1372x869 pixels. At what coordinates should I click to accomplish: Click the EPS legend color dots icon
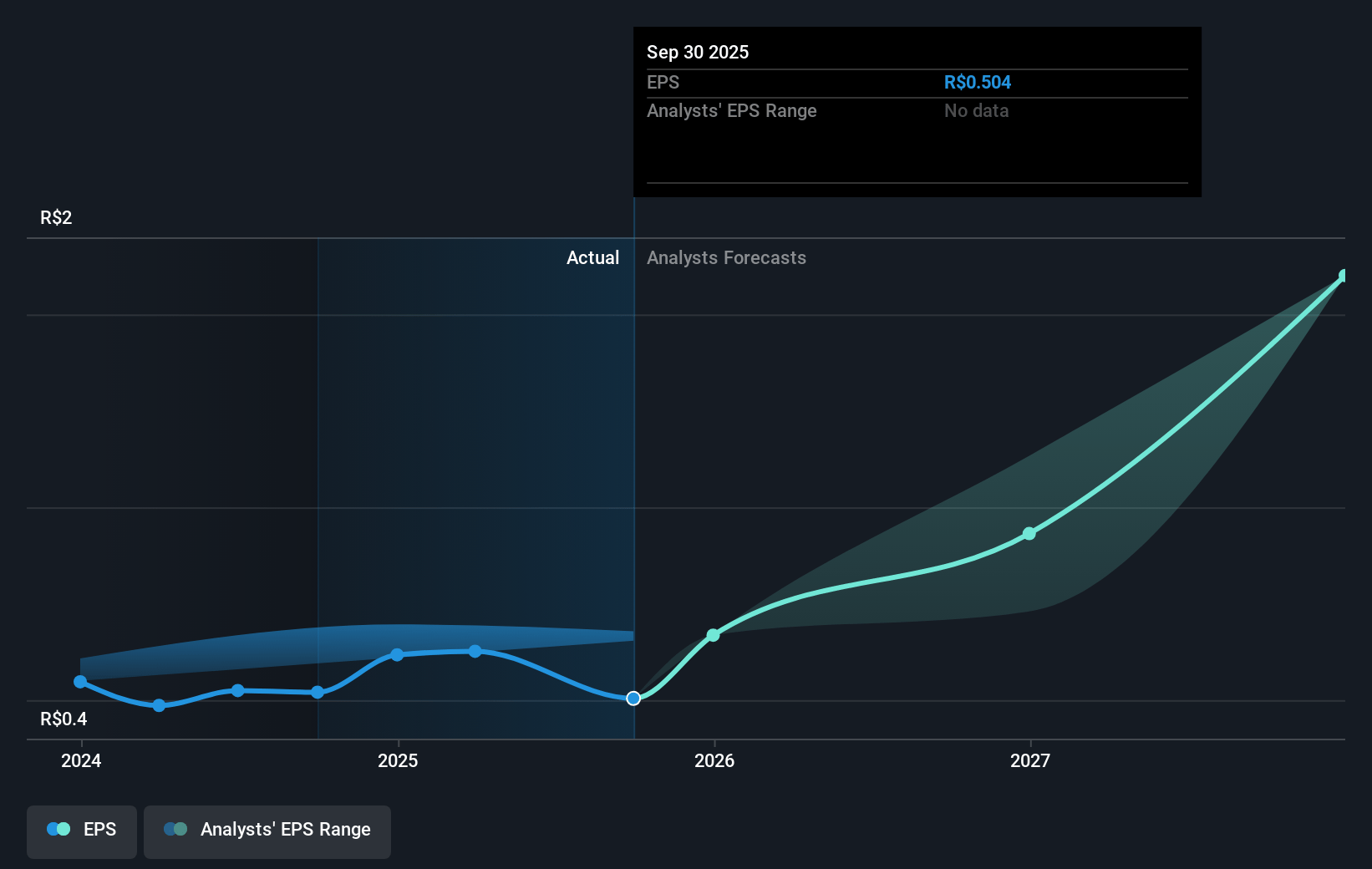[58, 830]
